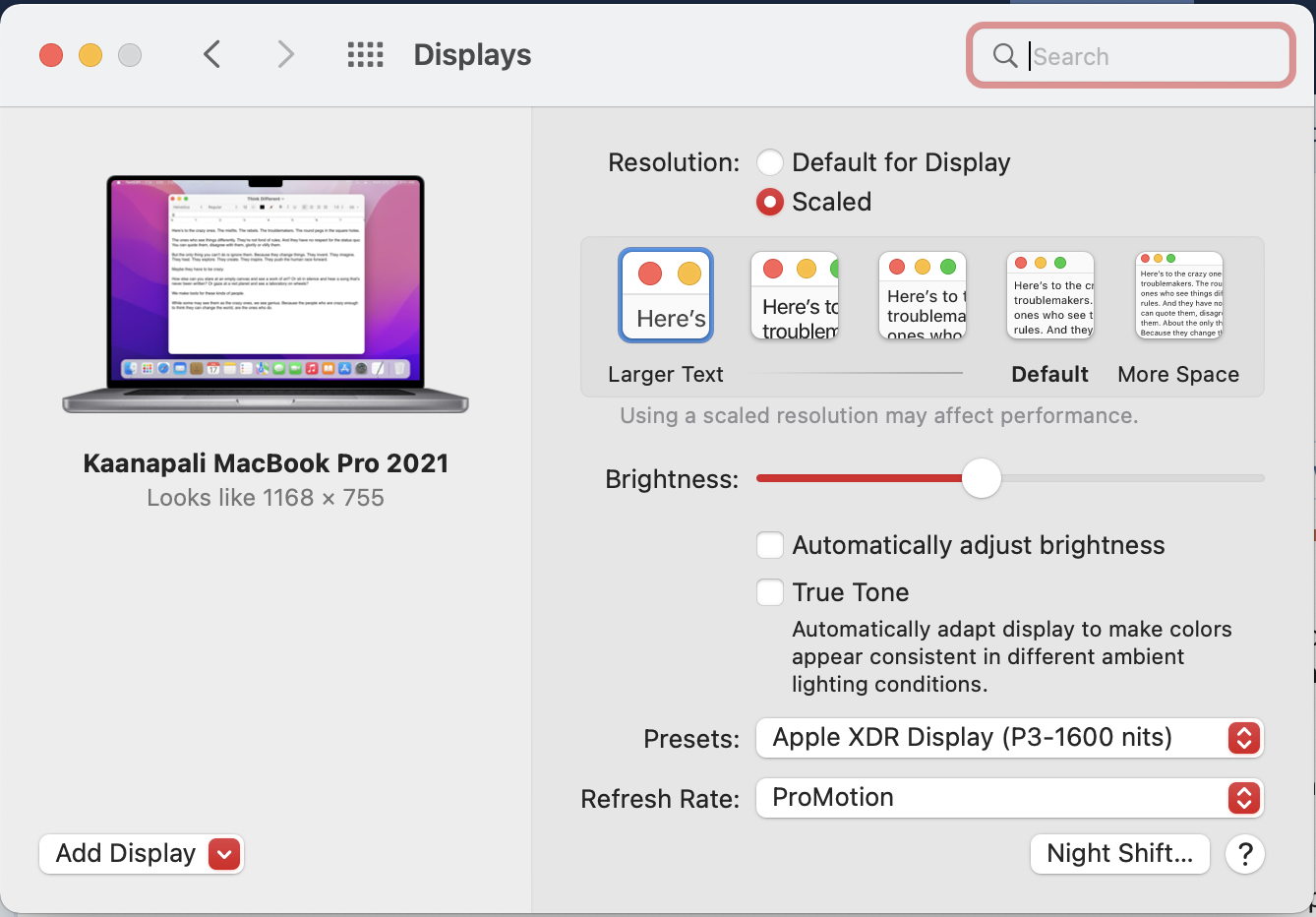Click the 'Looks like 1168 × 755' text
Screen dimensions: 1316x917
(266, 498)
